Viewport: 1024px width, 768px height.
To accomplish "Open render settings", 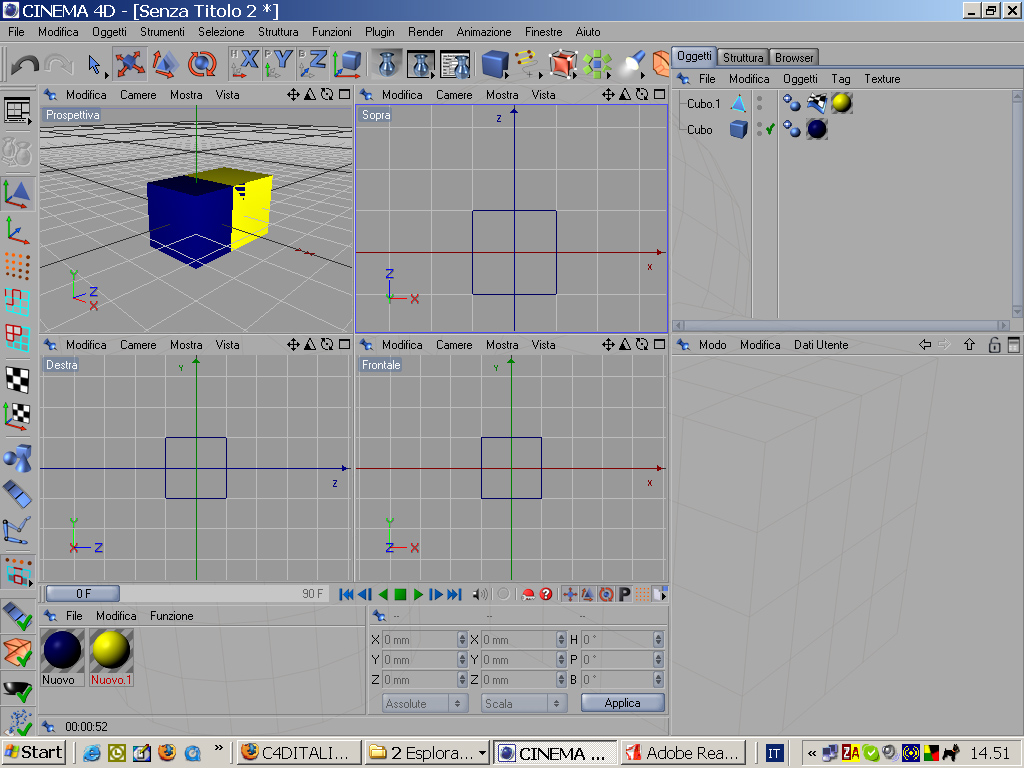I will click(x=455, y=64).
